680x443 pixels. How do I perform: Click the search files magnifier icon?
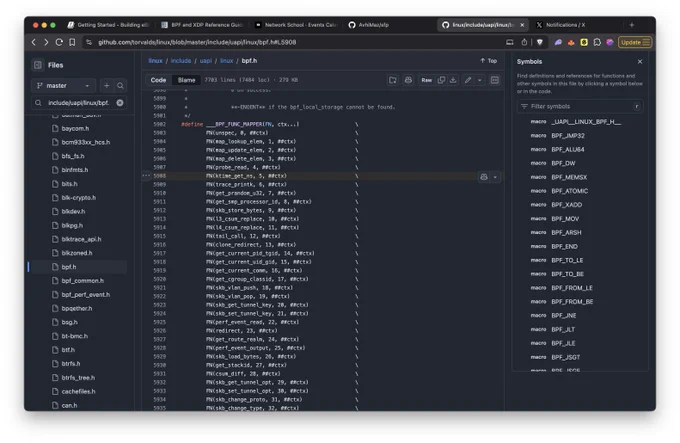click(x=120, y=86)
